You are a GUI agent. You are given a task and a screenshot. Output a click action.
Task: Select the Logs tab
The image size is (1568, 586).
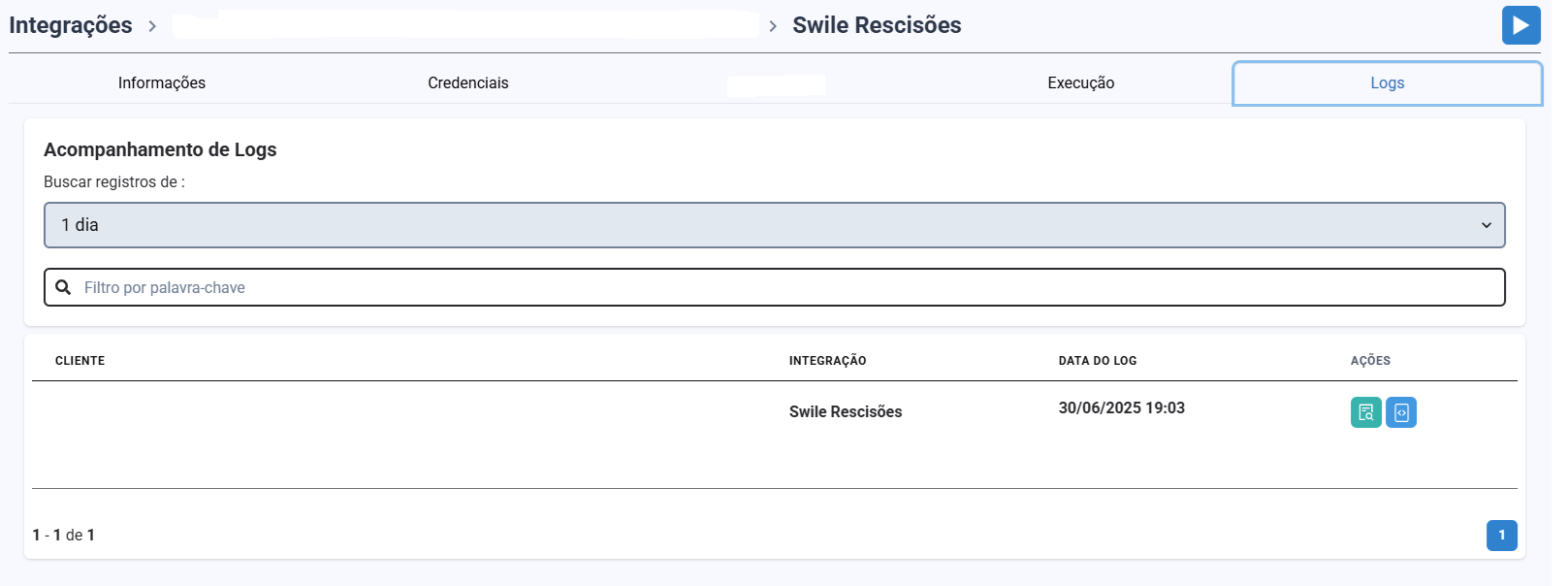point(1387,83)
